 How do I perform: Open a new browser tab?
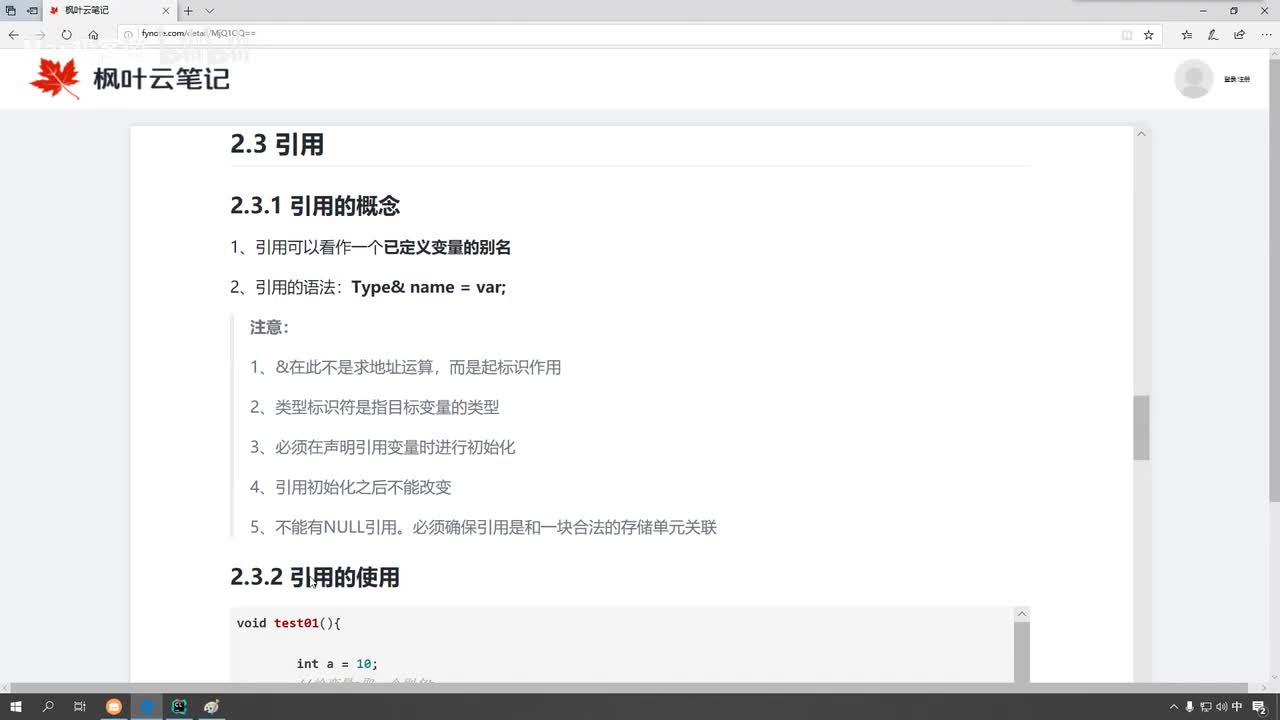tap(187, 10)
